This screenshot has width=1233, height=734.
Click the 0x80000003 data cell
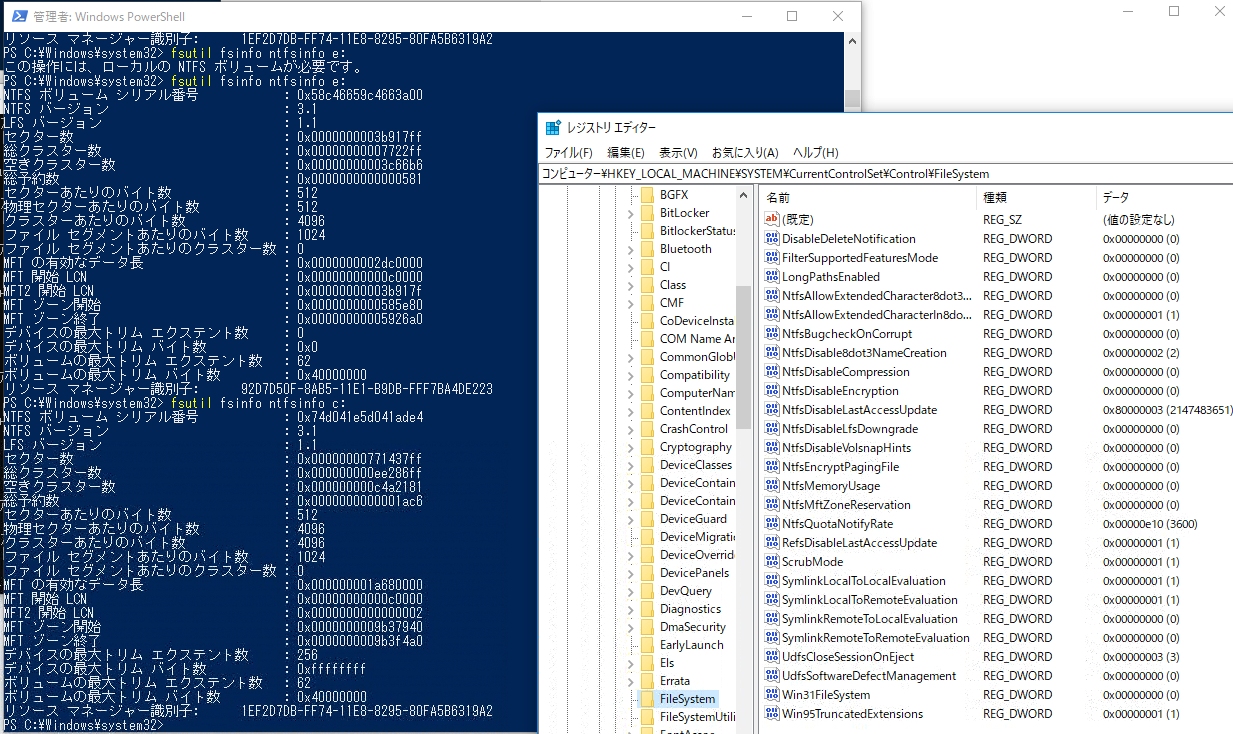pyautogui.click(x=1167, y=409)
